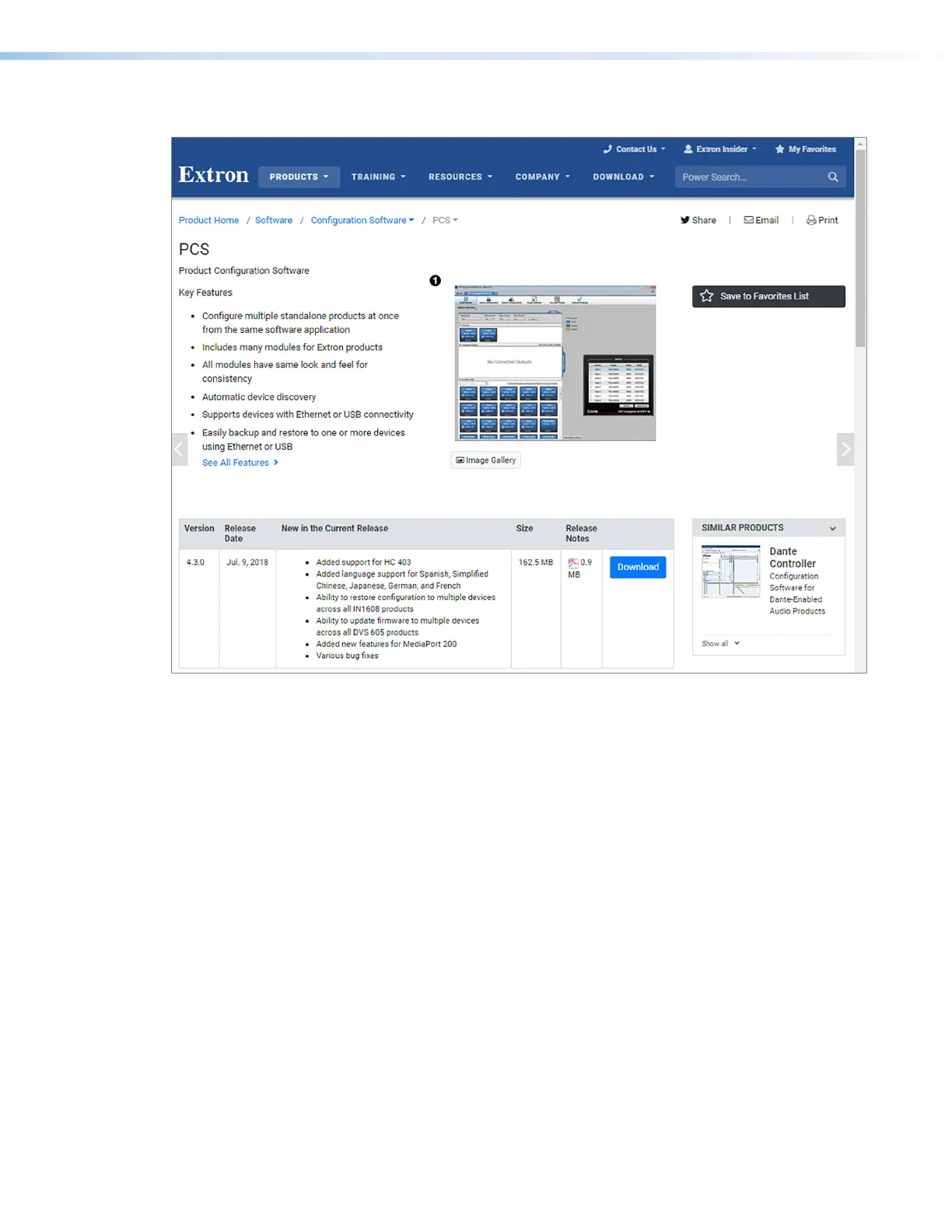Image resolution: width=952 pixels, height=1232 pixels.
Task: Click the Print printer icon
Action: 811,220
